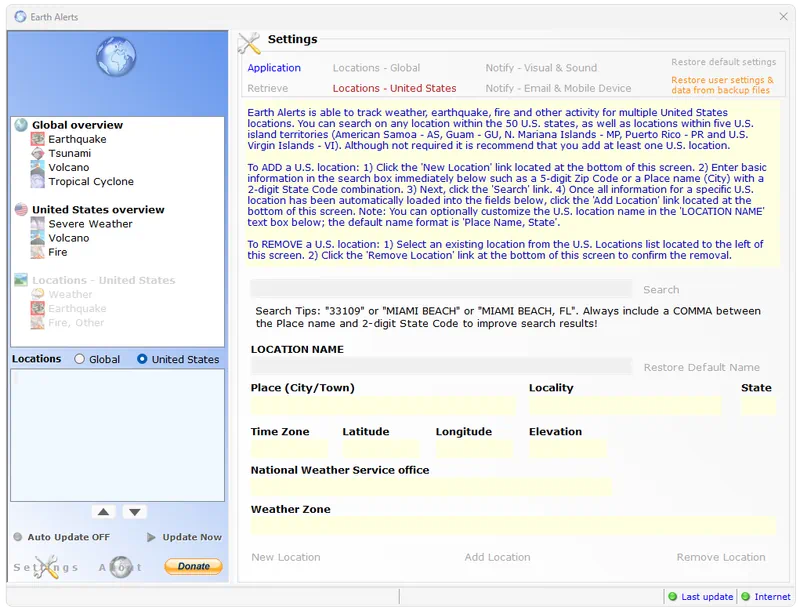Image resolution: width=800 pixels, height=614 pixels.
Task: Select the Volcano icon under United States overview
Action: (x=37, y=238)
